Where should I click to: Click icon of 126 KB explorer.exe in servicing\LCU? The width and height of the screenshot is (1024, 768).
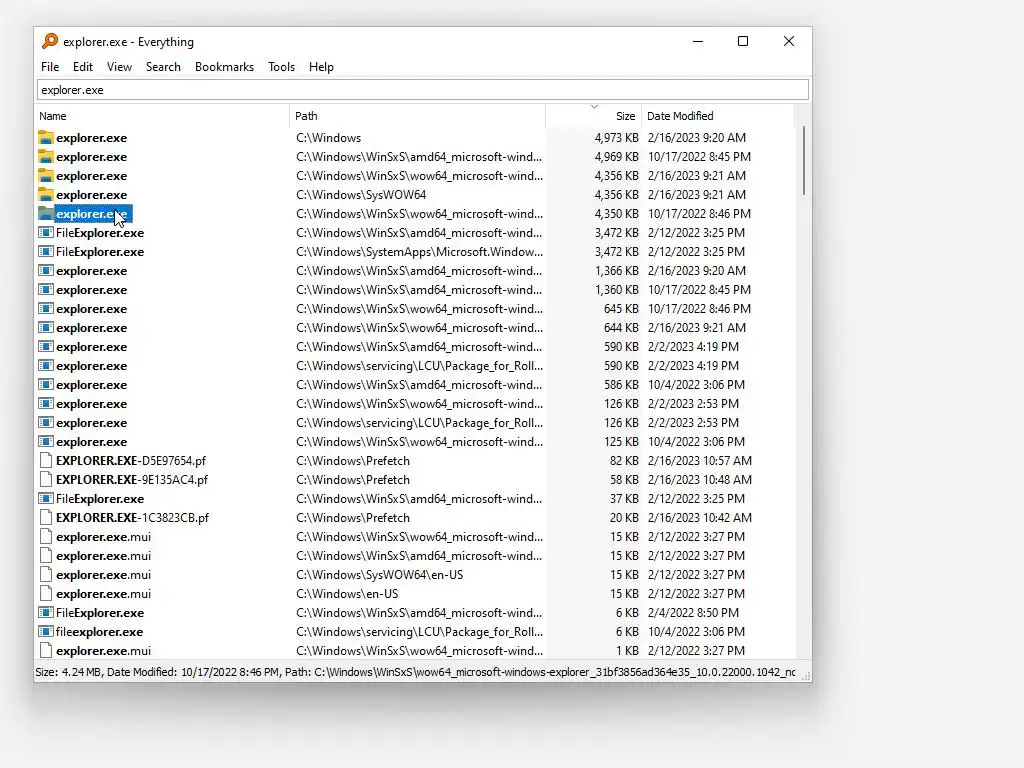[46, 423]
